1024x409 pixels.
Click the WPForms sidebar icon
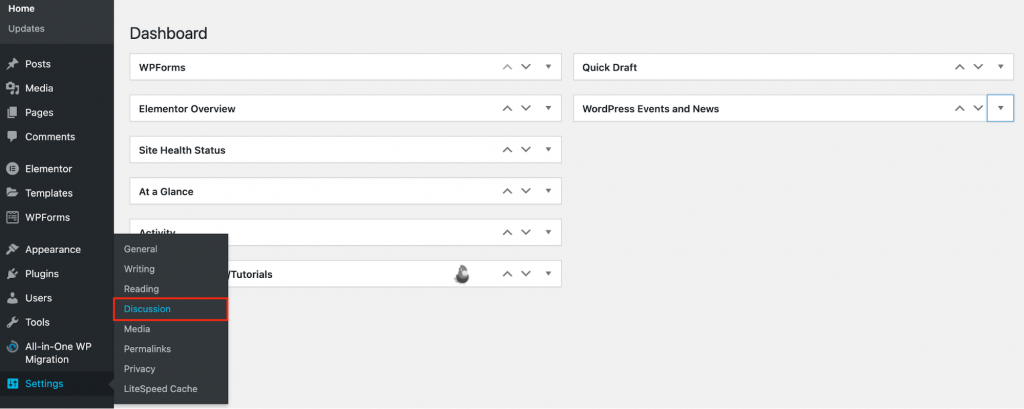pyautogui.click(x=12, y=217)
